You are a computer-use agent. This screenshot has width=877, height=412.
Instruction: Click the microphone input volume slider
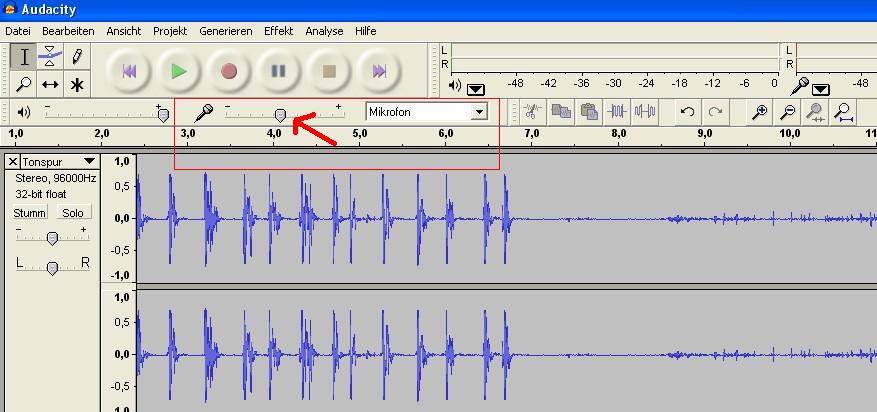click(x=281, y=114)
